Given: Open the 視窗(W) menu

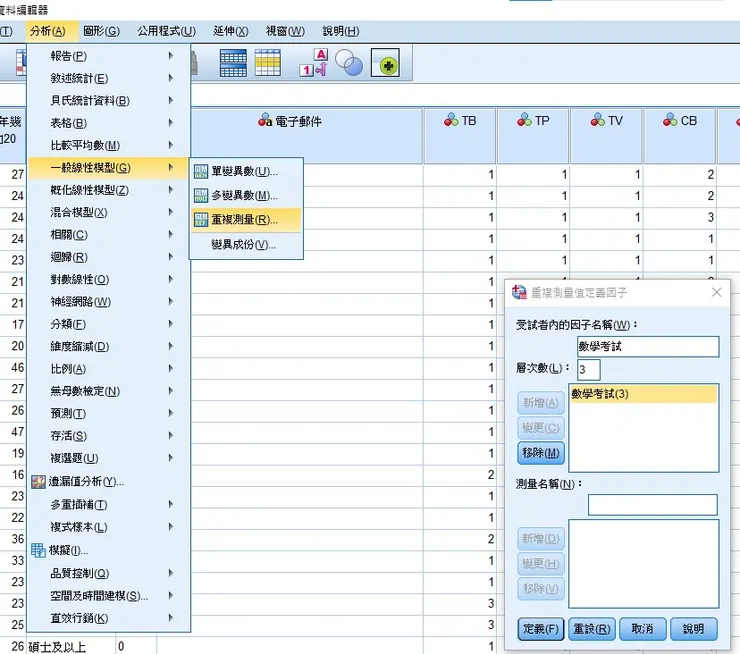Looking at the screenshot, I should pyautogui.click(x=285, y=31).
